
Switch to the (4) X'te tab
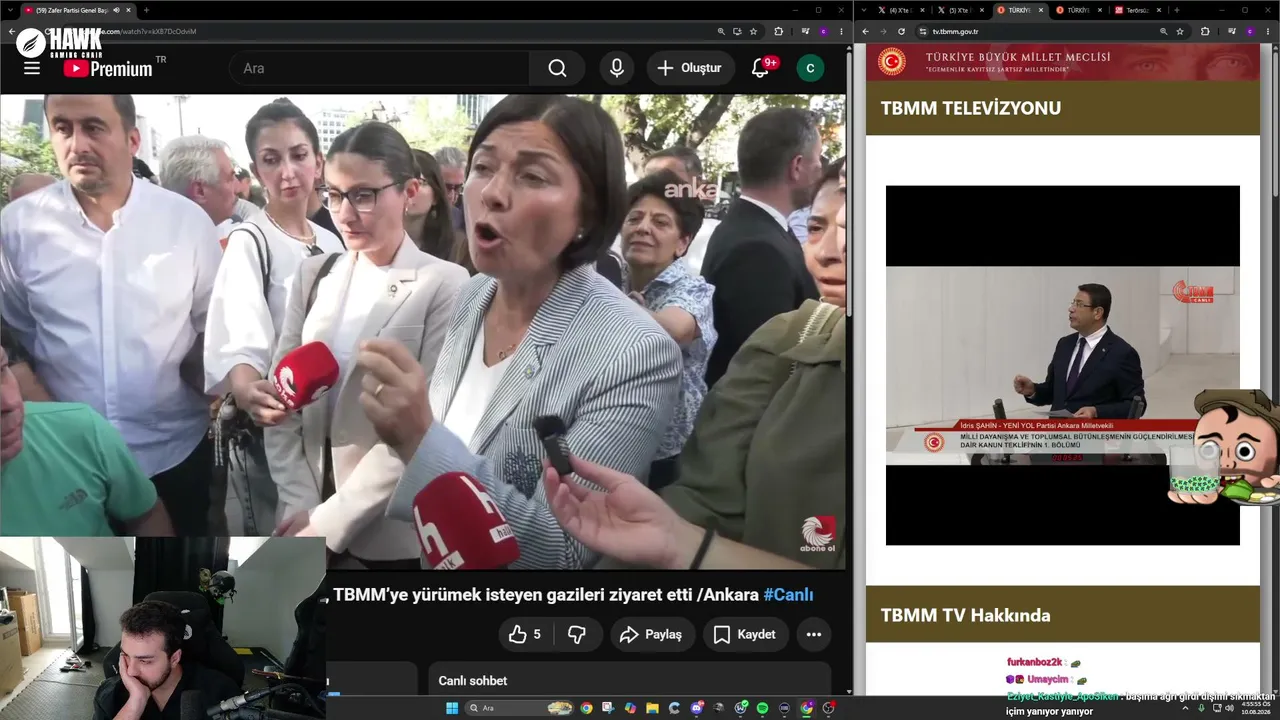(900, 10)
